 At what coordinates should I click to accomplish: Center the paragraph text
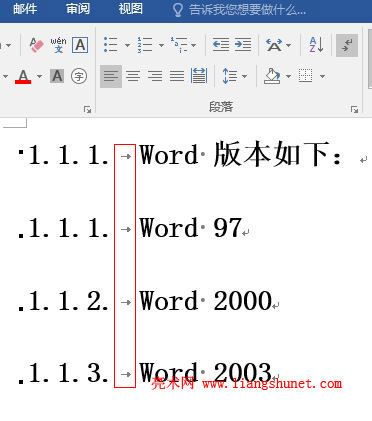click(x=133, y=76)
